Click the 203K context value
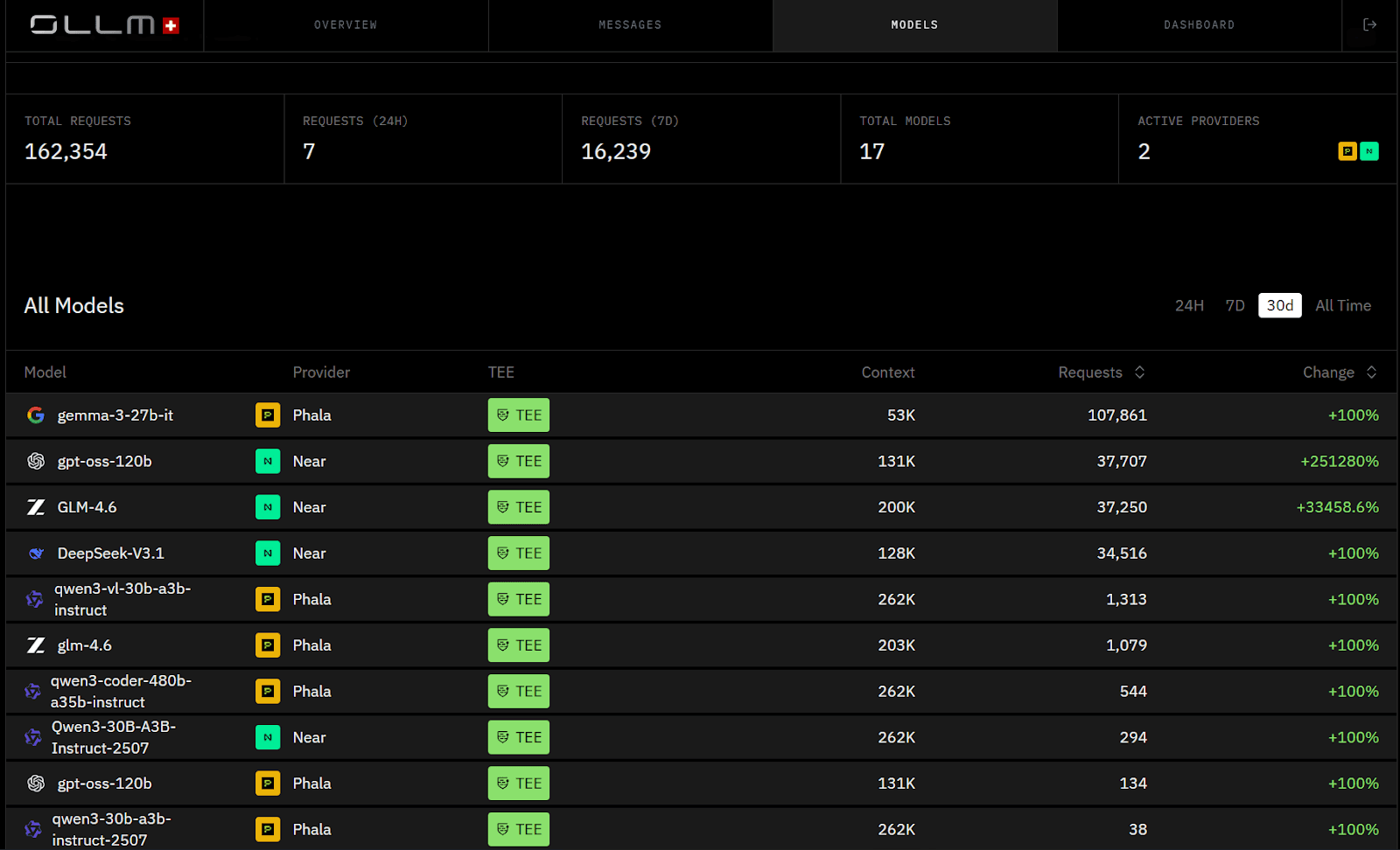The width and height of the screenshot is (1400, 850). [x=897, y=645]
